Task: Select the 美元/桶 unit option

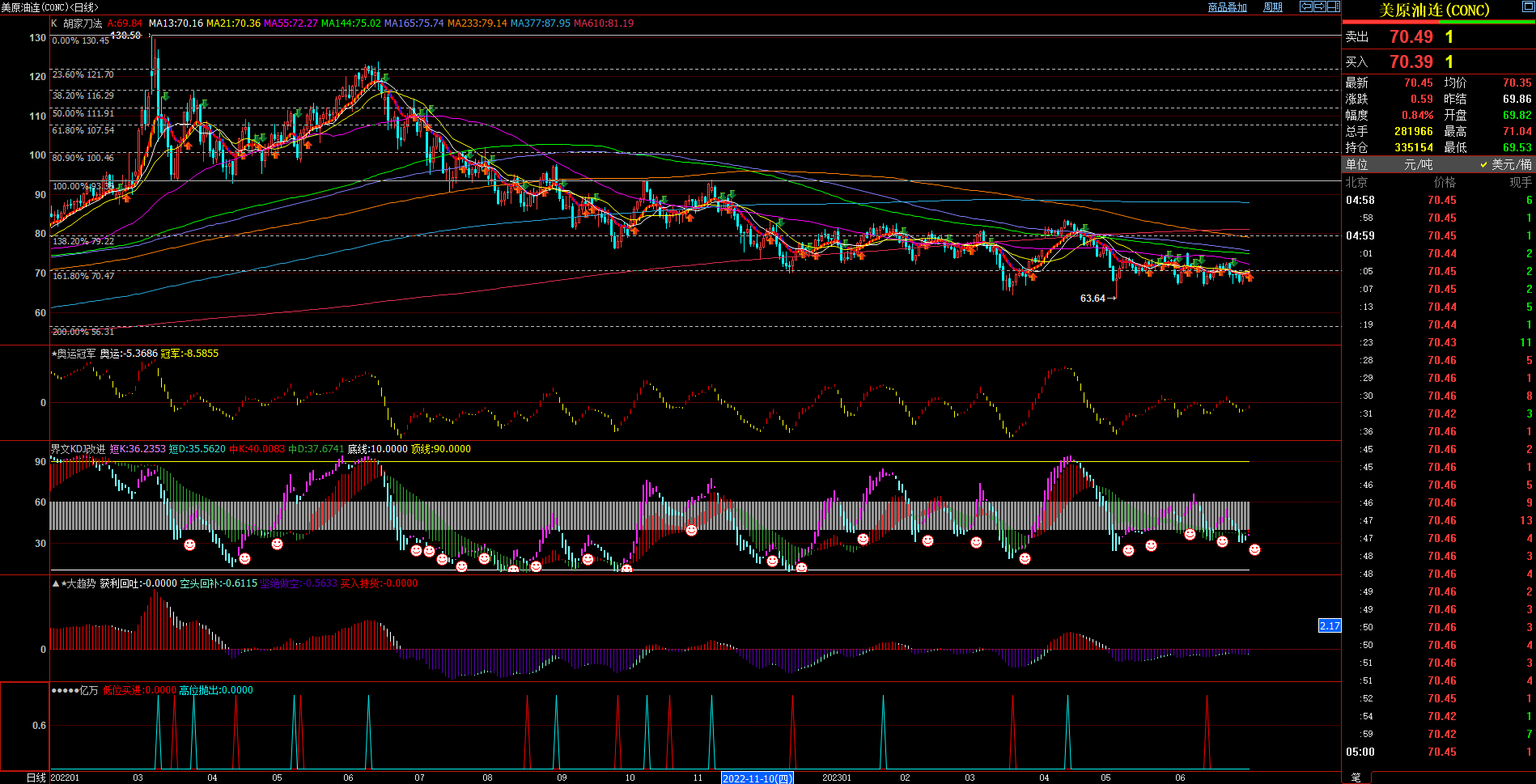Action: coord(1510,164)
